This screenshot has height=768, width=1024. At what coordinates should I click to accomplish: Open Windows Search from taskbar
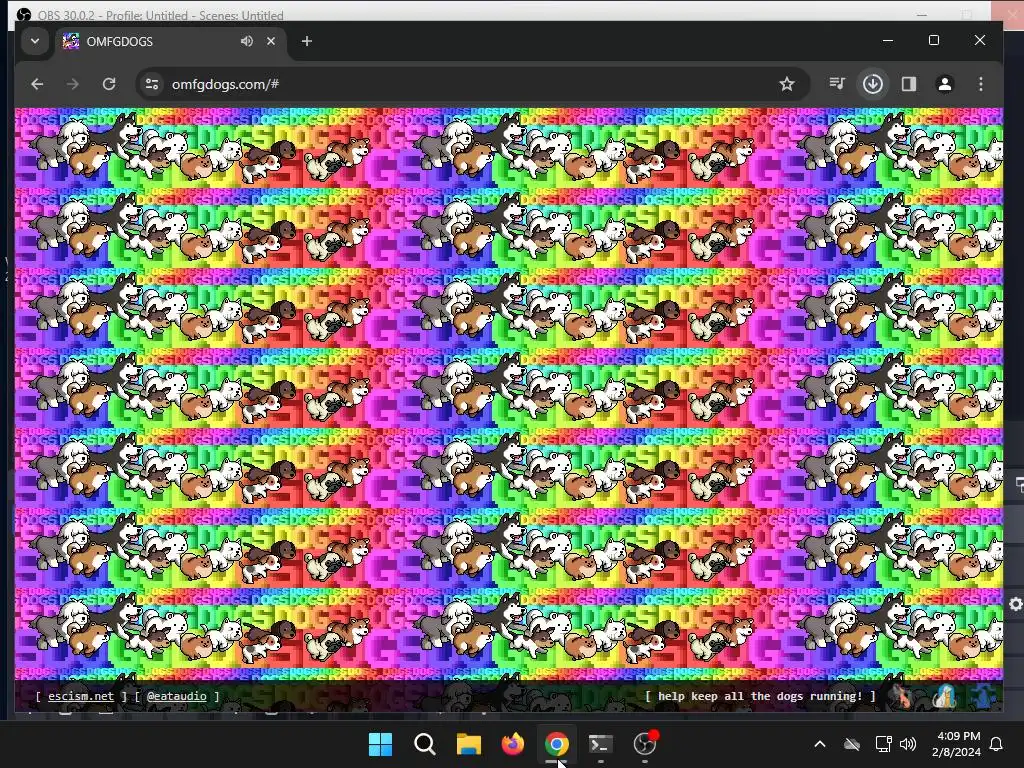tap(424, 744)
